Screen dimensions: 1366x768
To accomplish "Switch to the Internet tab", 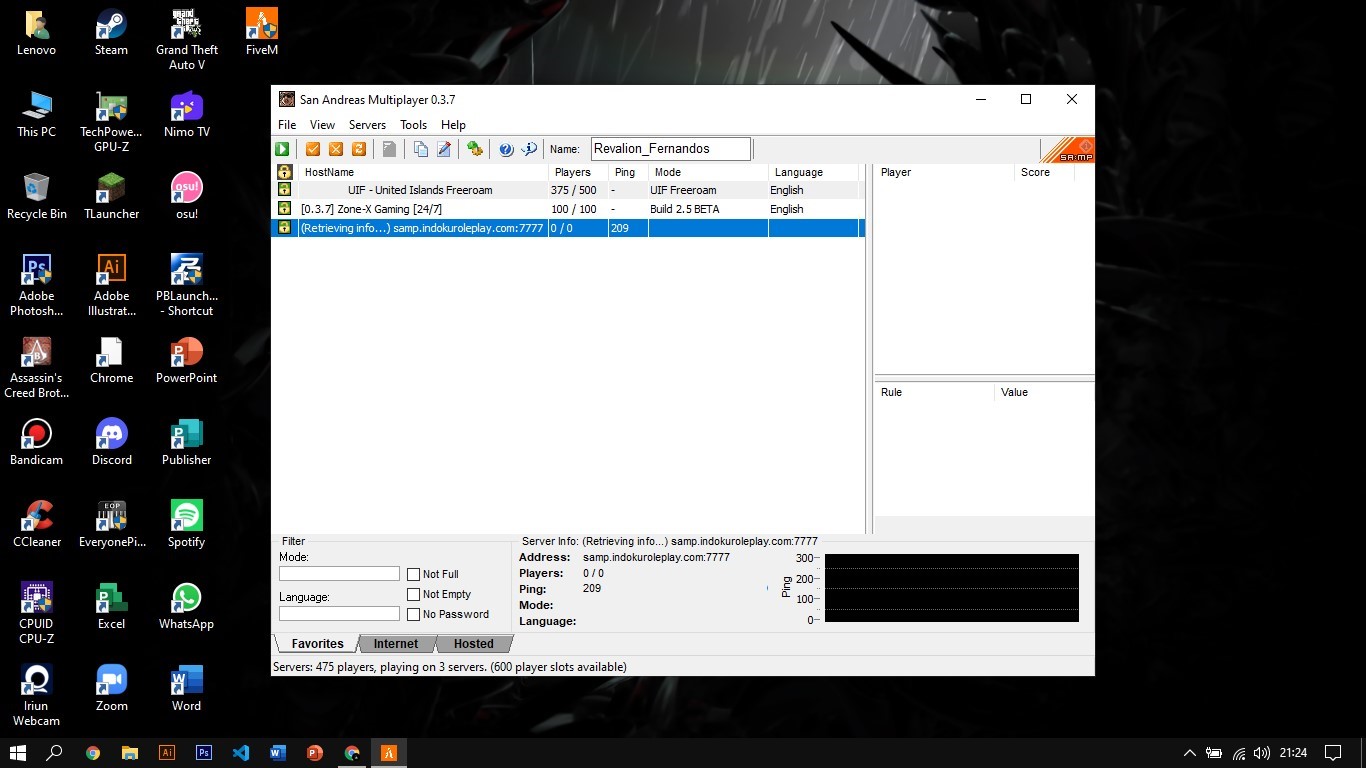I will tap(396, 644).
